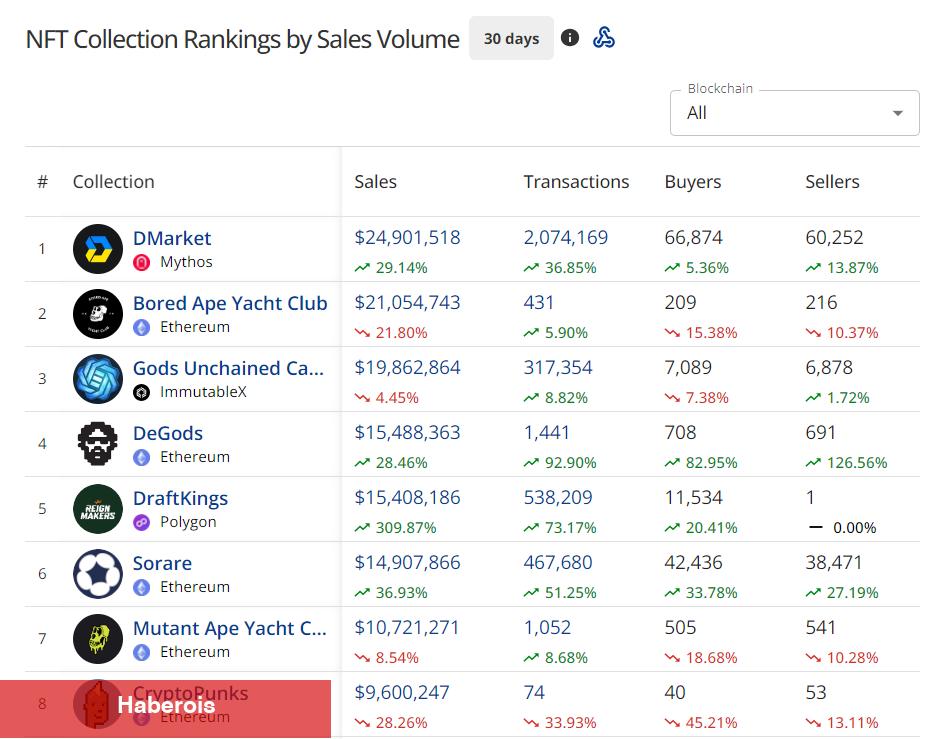Click the DeGods pixel face logo

click(x=98, y=444)
